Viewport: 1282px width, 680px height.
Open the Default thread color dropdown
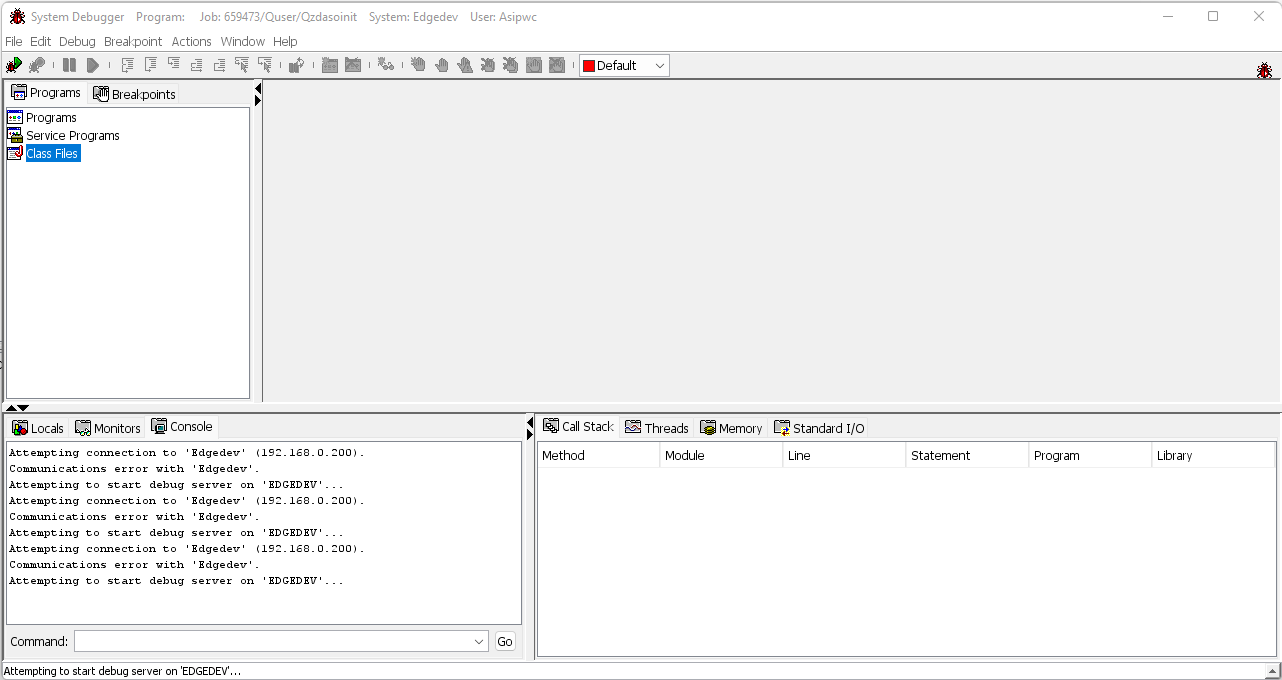point(659,66)
